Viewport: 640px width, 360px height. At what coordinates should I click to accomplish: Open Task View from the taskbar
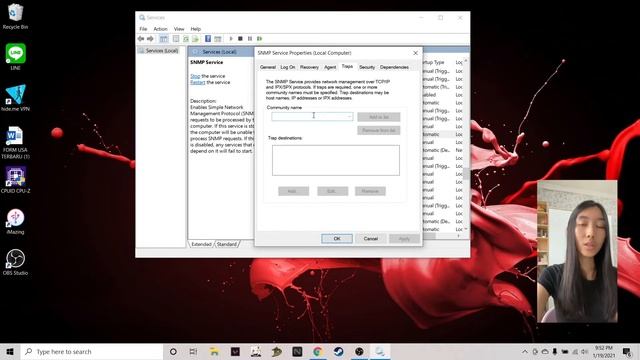[193, 351]
